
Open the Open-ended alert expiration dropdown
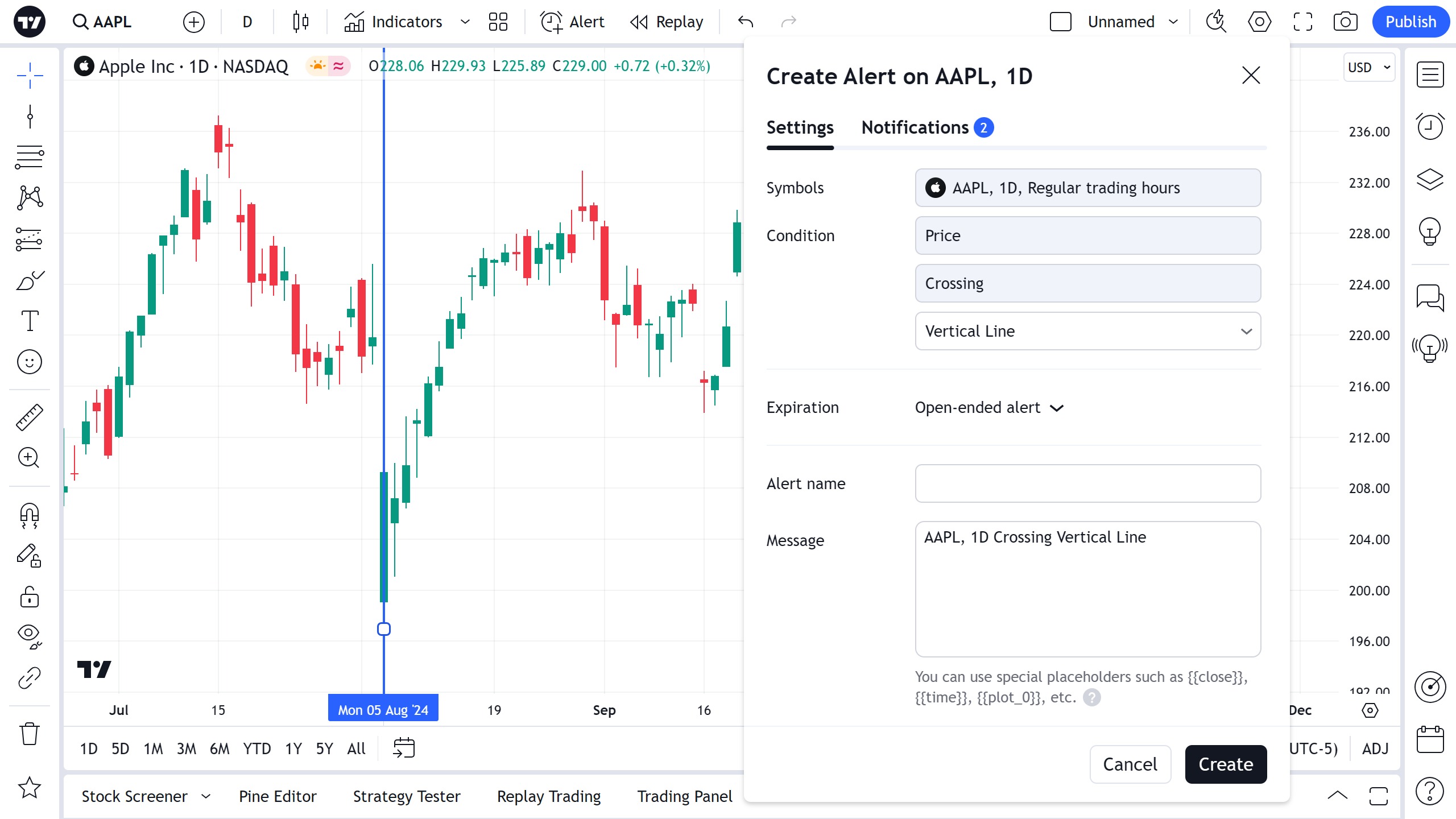click(988, 408)
